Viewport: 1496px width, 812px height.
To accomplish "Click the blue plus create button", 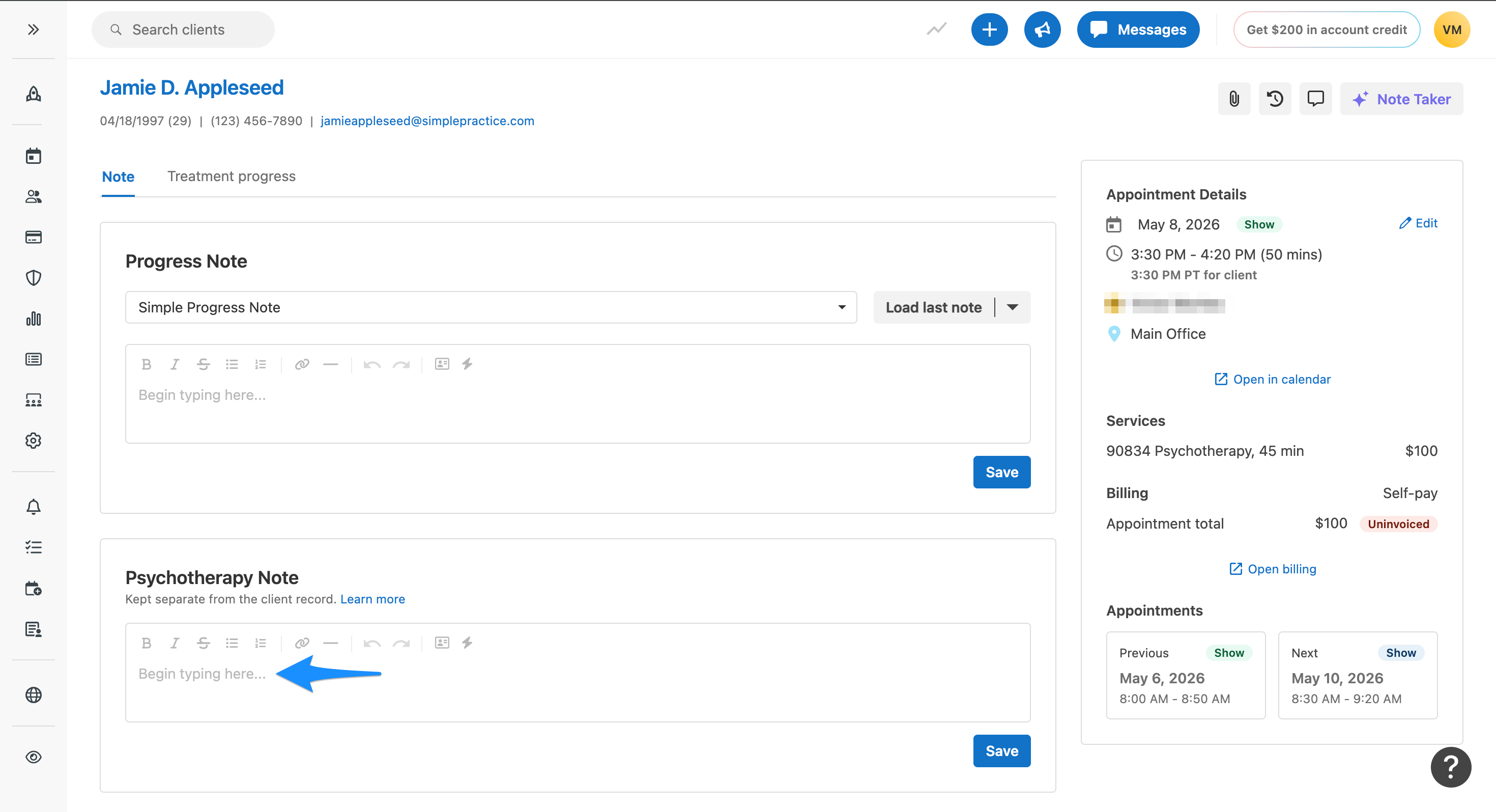I will pyautogui.click(x=989, y=30).
